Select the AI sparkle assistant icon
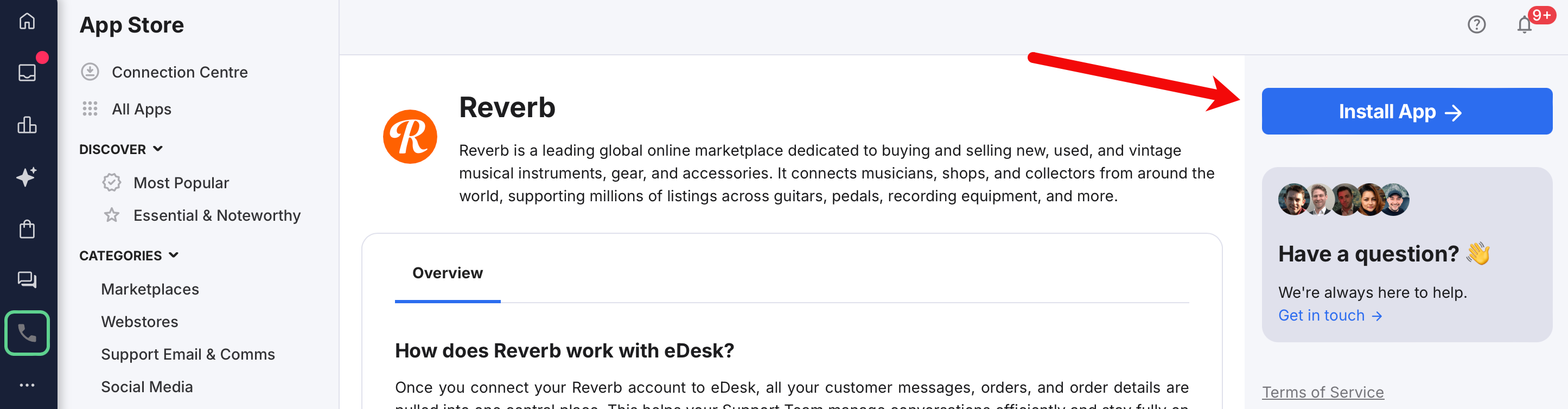 pyautogui.click(x=27, y=176)
